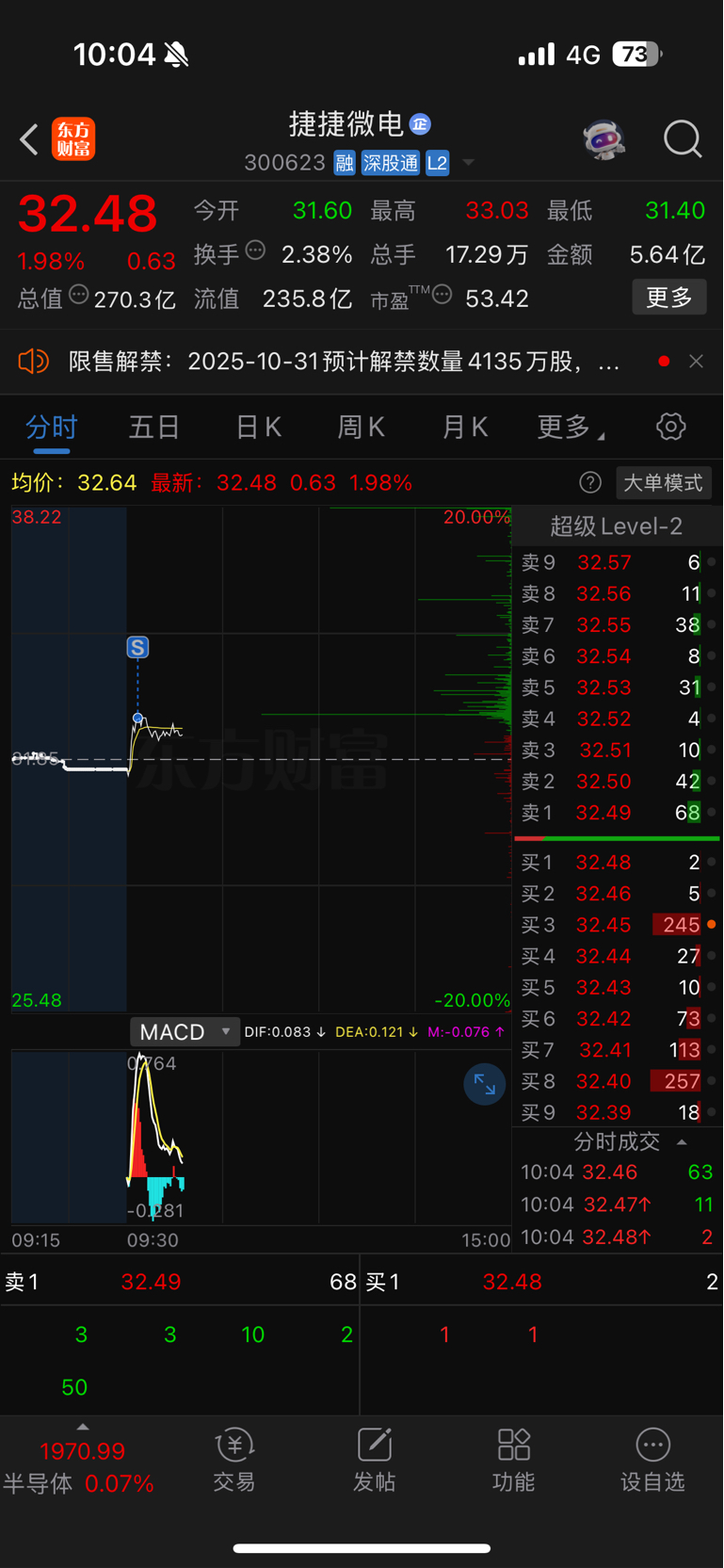Switch to 月K tab

click(465, 428)
